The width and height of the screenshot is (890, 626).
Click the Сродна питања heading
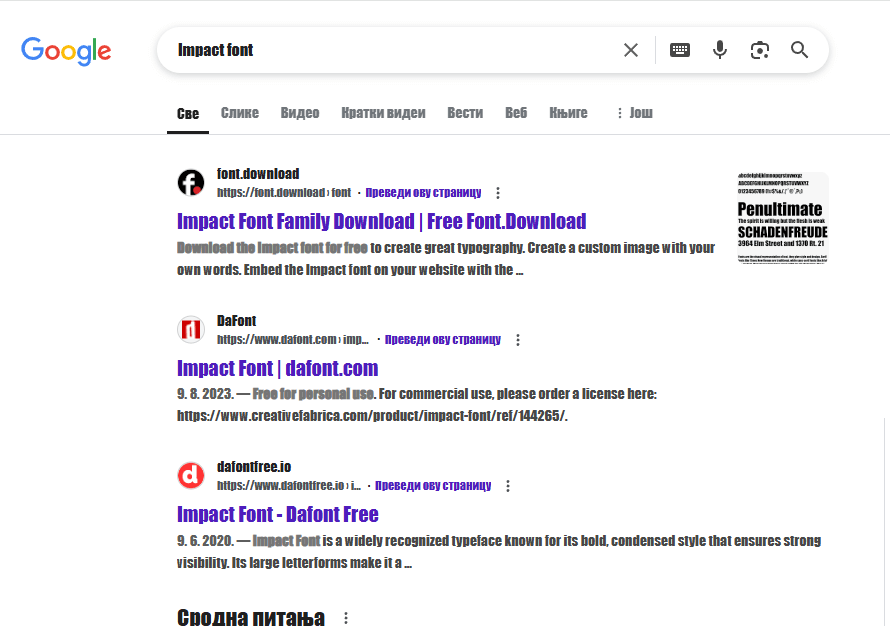251,617
